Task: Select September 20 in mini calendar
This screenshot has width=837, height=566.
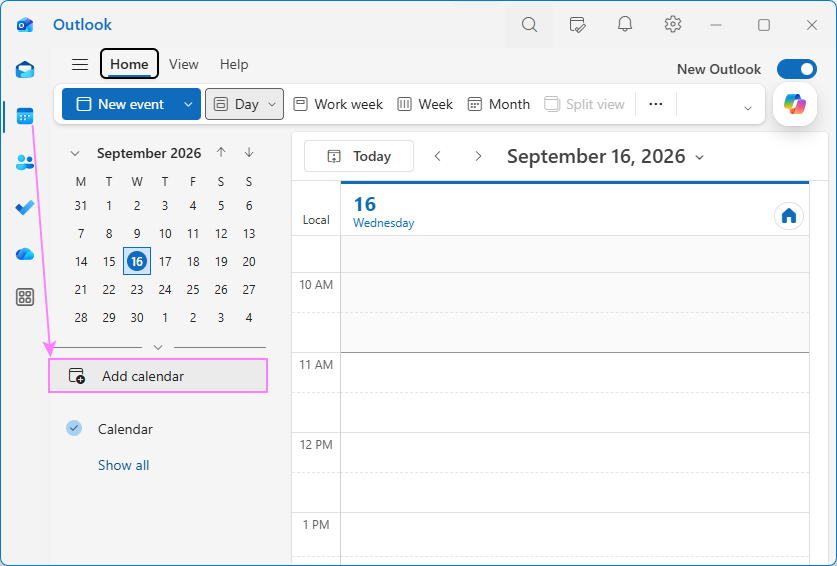Action: pyautogui.click(x=249, y=262)
